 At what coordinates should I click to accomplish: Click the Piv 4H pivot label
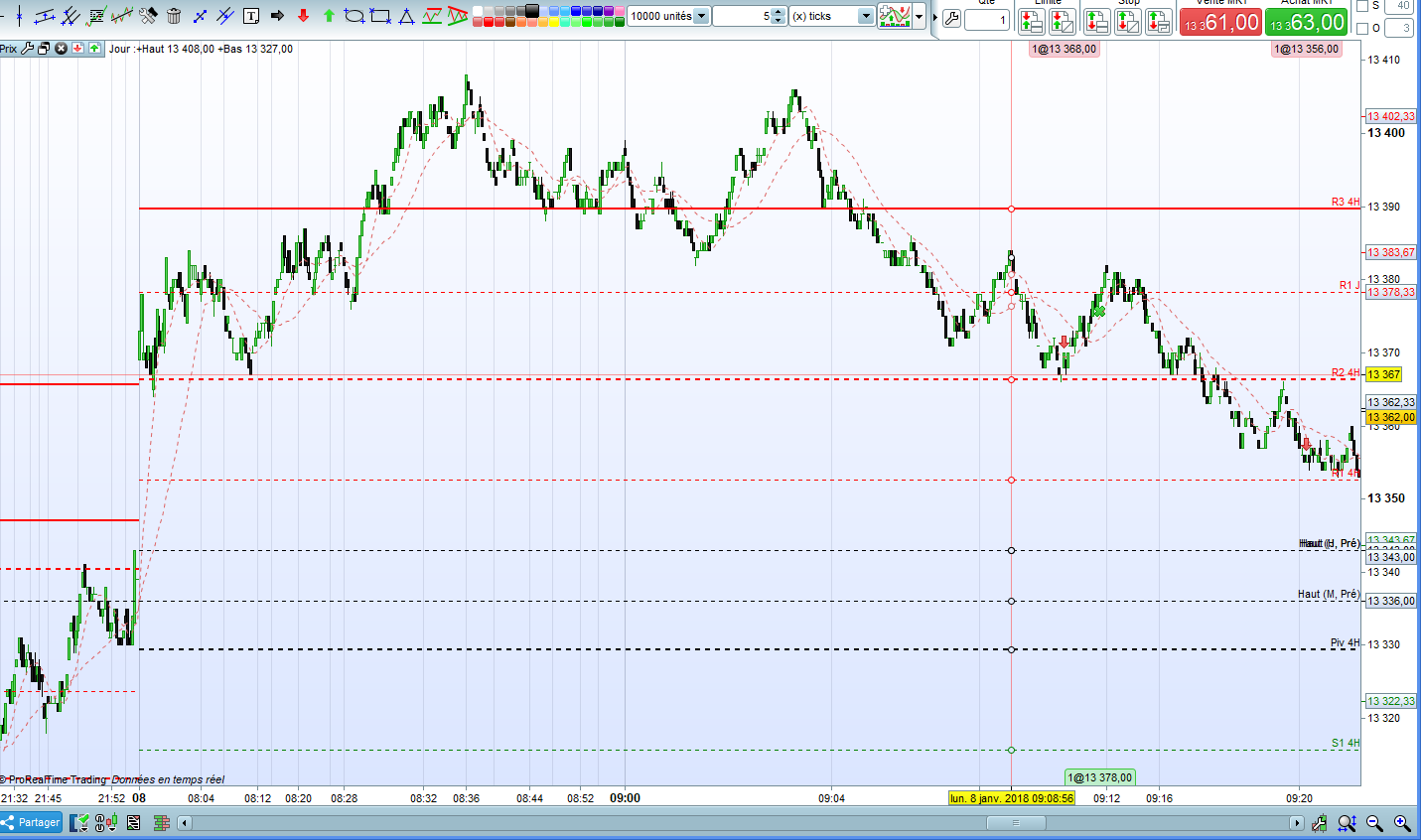[x=1346, y=643]
